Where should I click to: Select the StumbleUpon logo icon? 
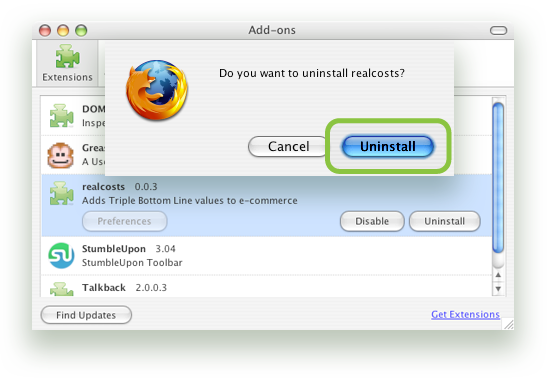(61, 255)
